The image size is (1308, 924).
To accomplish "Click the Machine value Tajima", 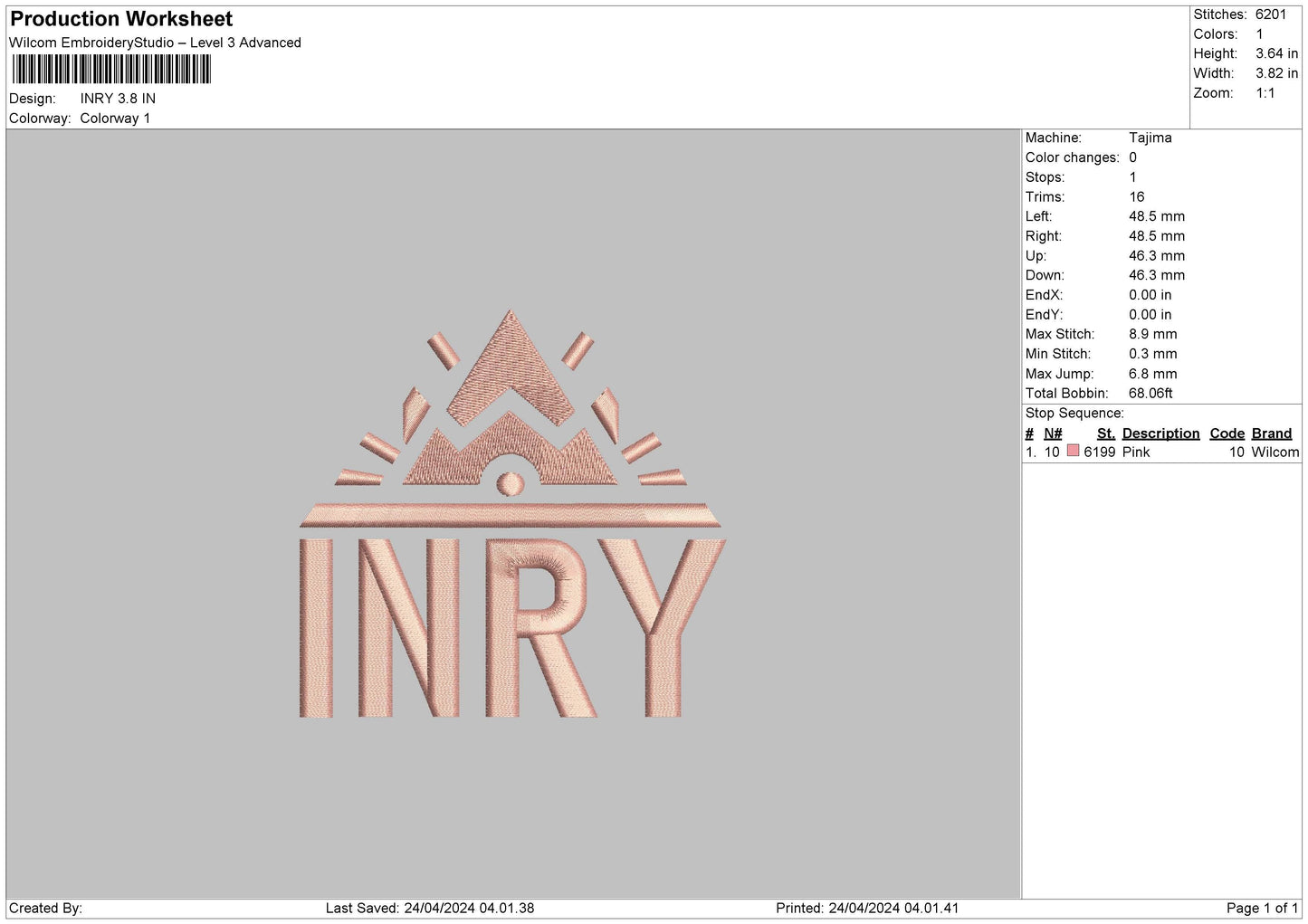I will [1150, 138].
